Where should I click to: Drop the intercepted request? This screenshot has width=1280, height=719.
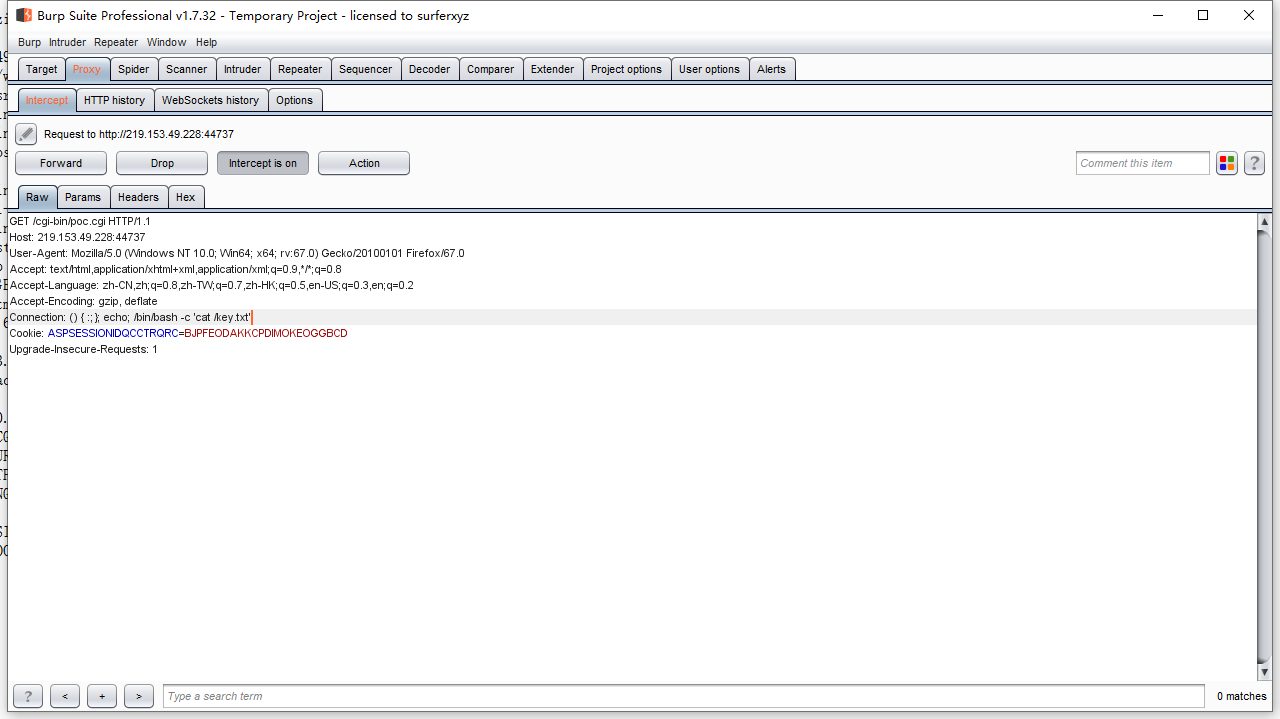[x=162, y=163]
